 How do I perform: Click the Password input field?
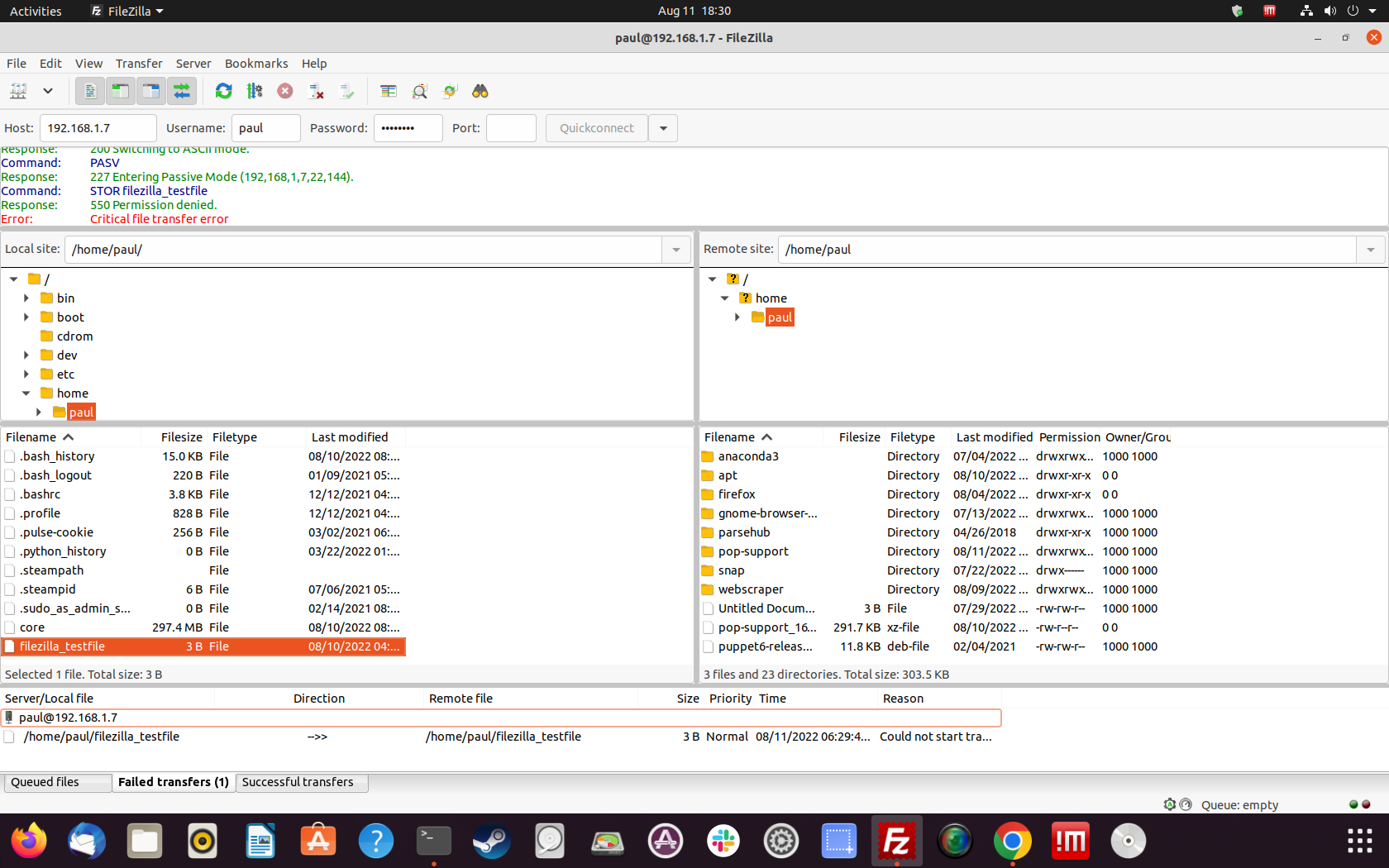(408, 128)
